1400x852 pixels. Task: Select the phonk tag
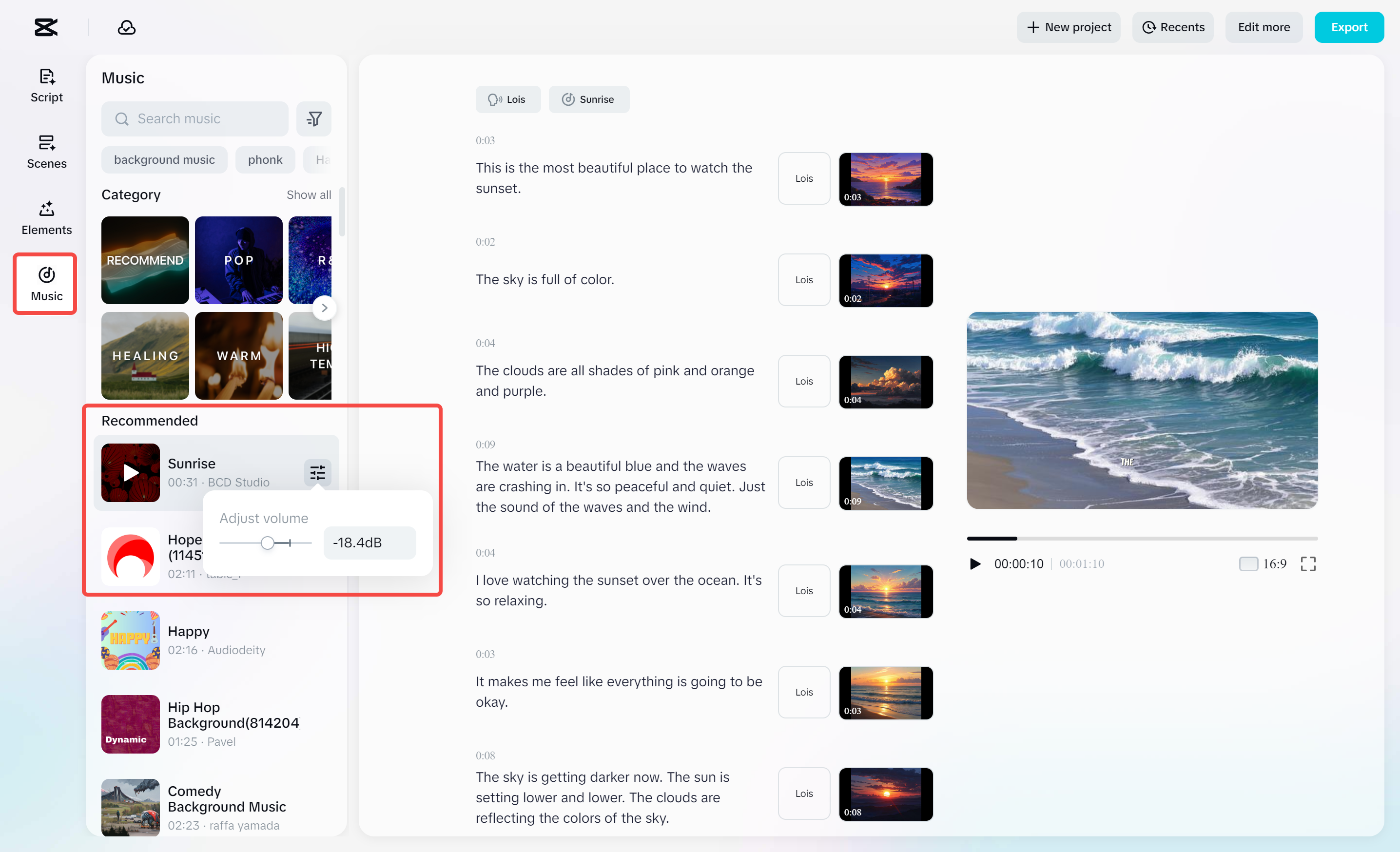[x=265, y=159]
